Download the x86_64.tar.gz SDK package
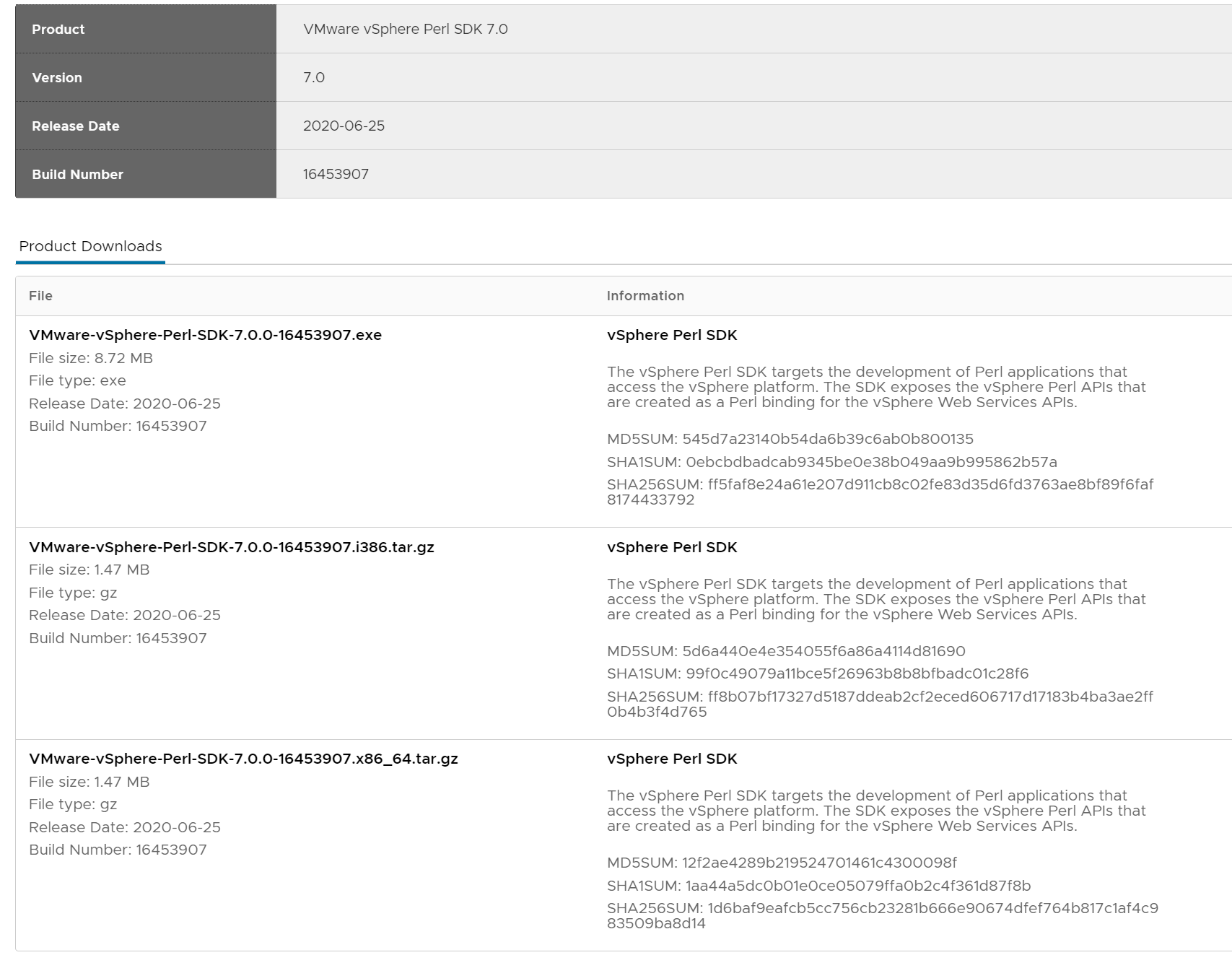 pos(243,759)
